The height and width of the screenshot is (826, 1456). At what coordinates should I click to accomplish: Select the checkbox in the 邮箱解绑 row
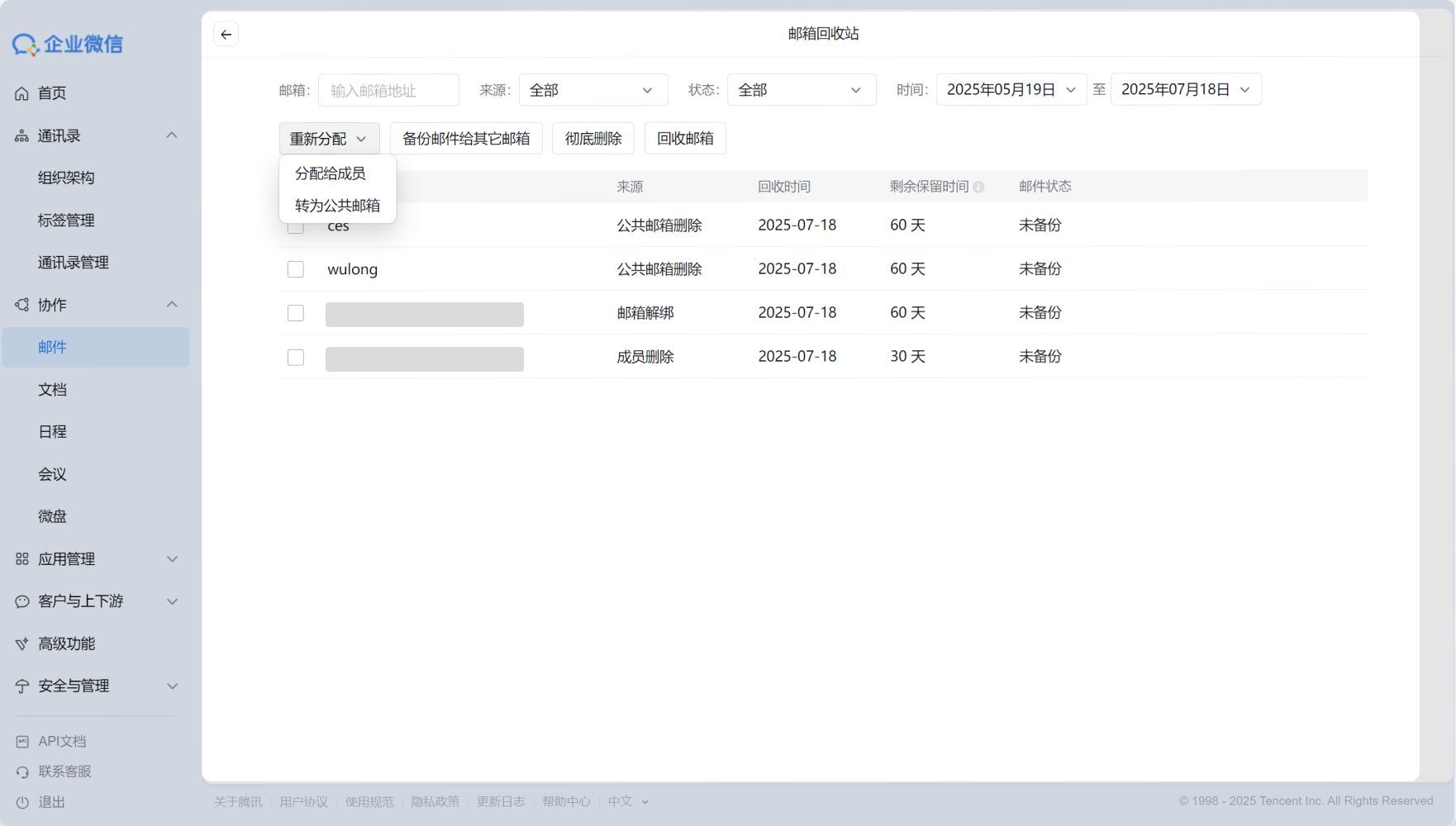pos(296,313)
